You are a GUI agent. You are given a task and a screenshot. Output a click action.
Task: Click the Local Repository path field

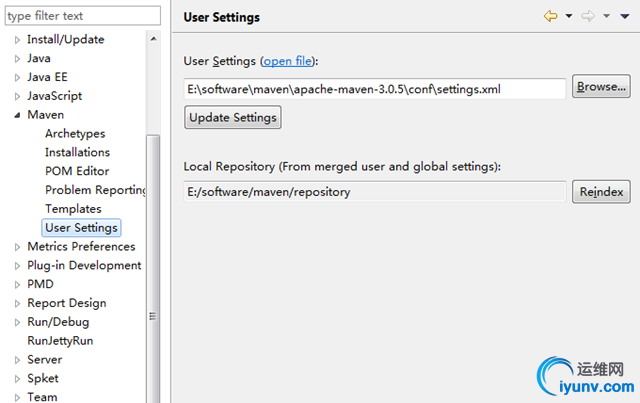(x=375, y=191)
